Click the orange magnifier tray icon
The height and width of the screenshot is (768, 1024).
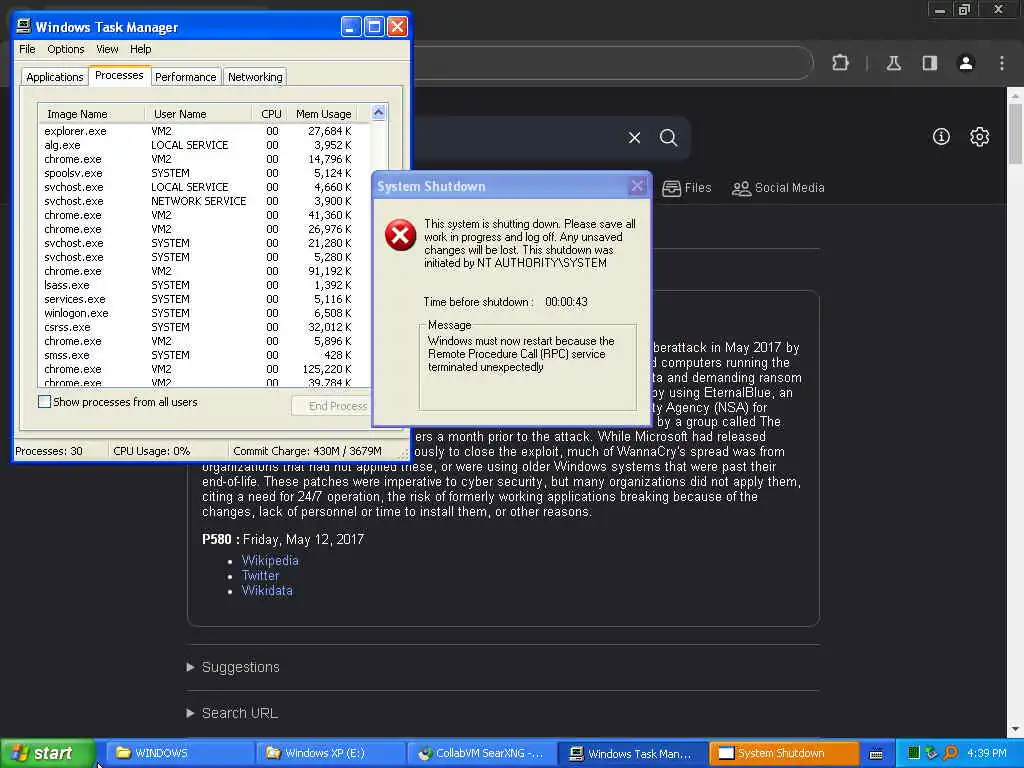tap(951, 753)
